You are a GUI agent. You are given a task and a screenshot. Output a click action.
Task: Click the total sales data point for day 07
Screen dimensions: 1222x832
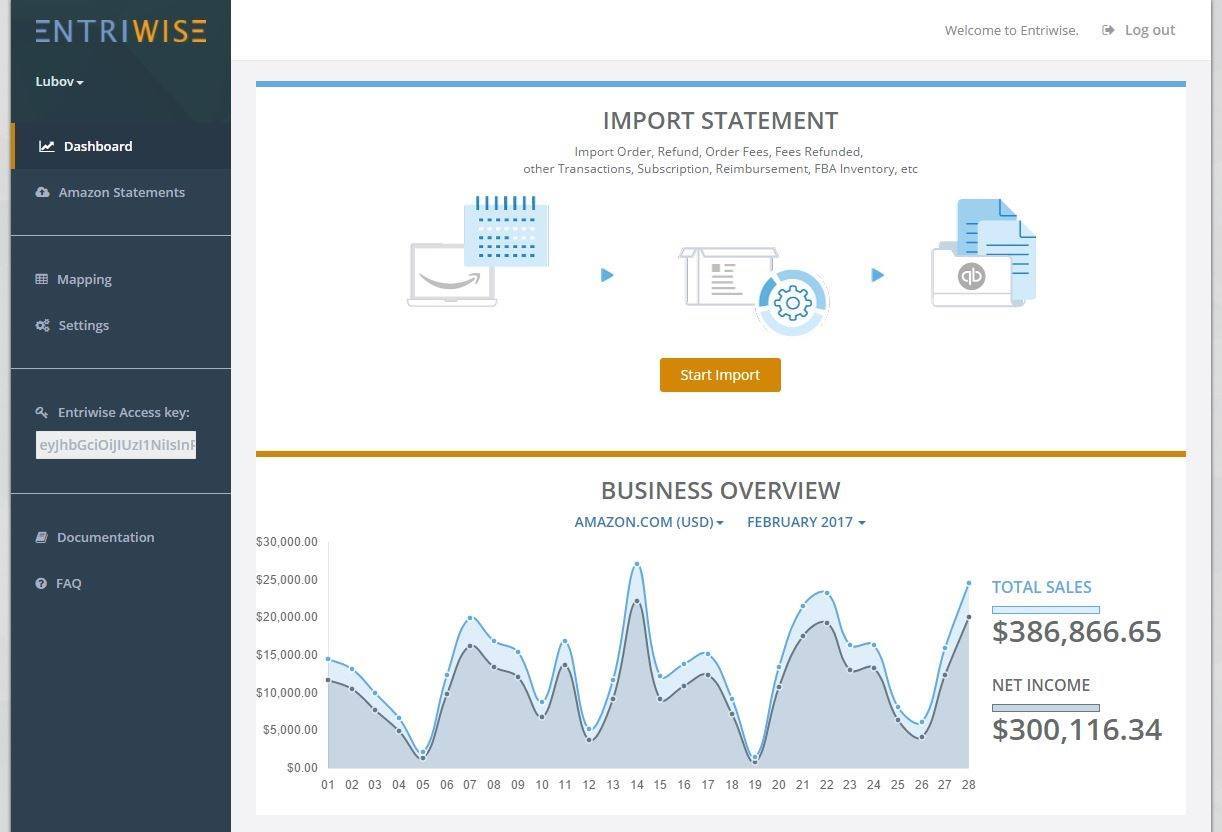click(470, 618)
